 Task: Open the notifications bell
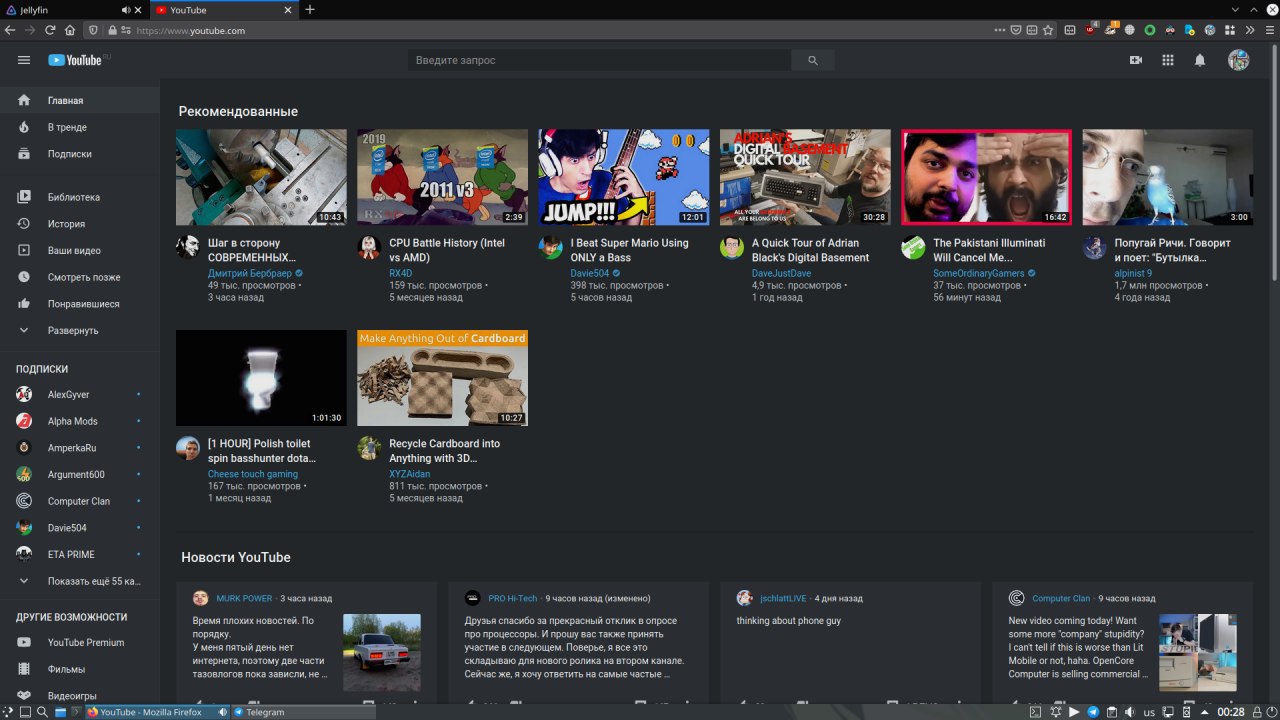point(1200,60)
